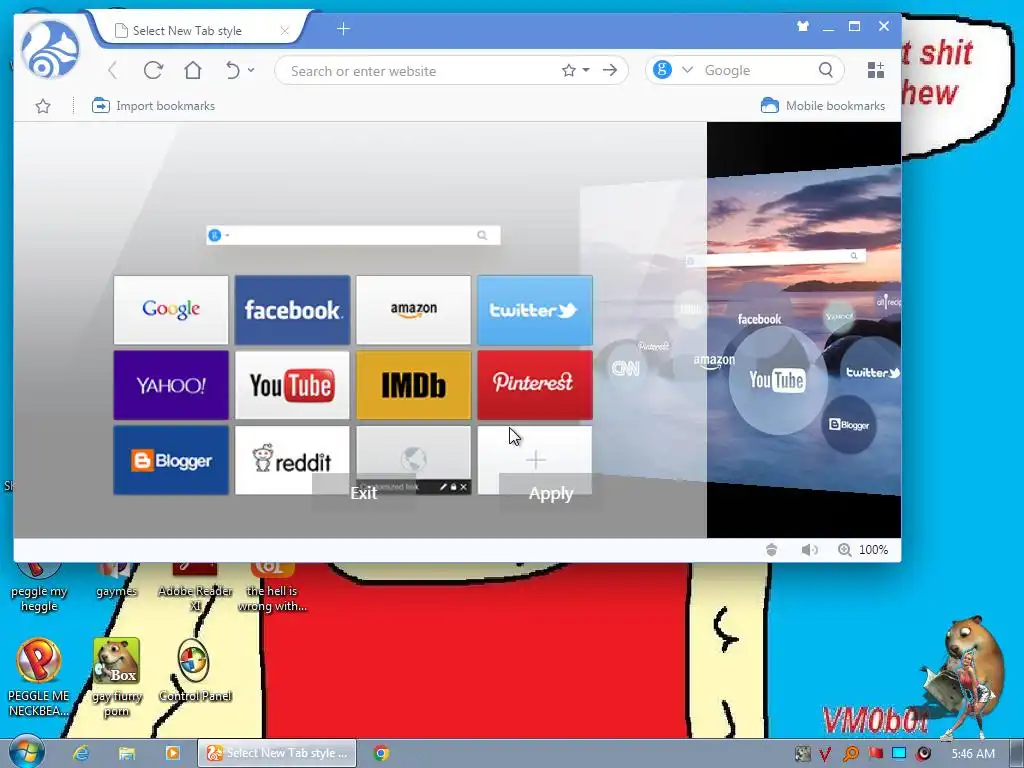Open the Control Panel desktop icon
This screenshot has height=768, width=1024.
(195, 671)
